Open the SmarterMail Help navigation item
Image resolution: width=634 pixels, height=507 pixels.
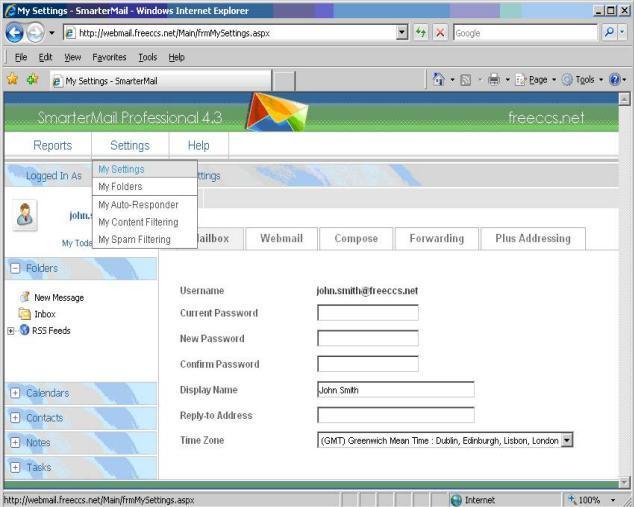tap(199, 145)
